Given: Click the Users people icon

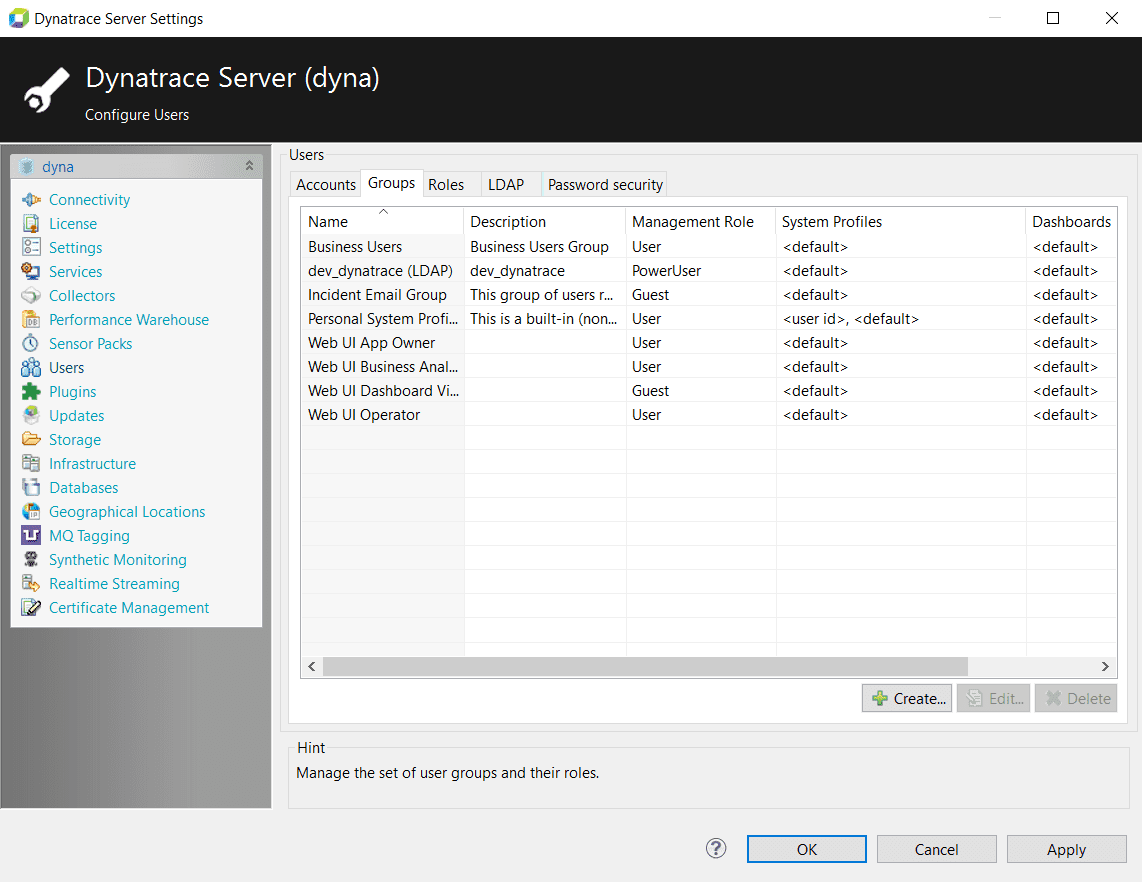Looking at the screenshot, I should click(31, 368).
